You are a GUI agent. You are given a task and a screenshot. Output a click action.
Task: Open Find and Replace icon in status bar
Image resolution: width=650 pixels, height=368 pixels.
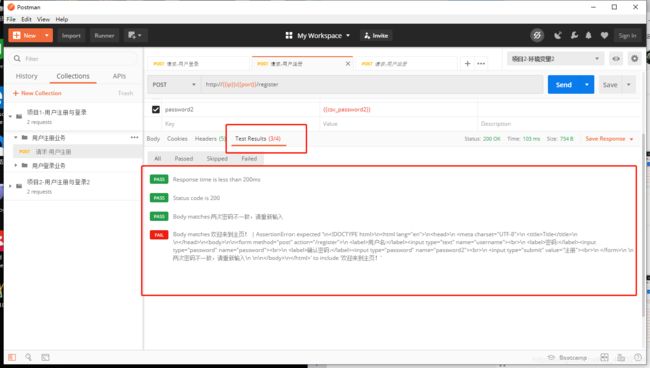[28, 357]
